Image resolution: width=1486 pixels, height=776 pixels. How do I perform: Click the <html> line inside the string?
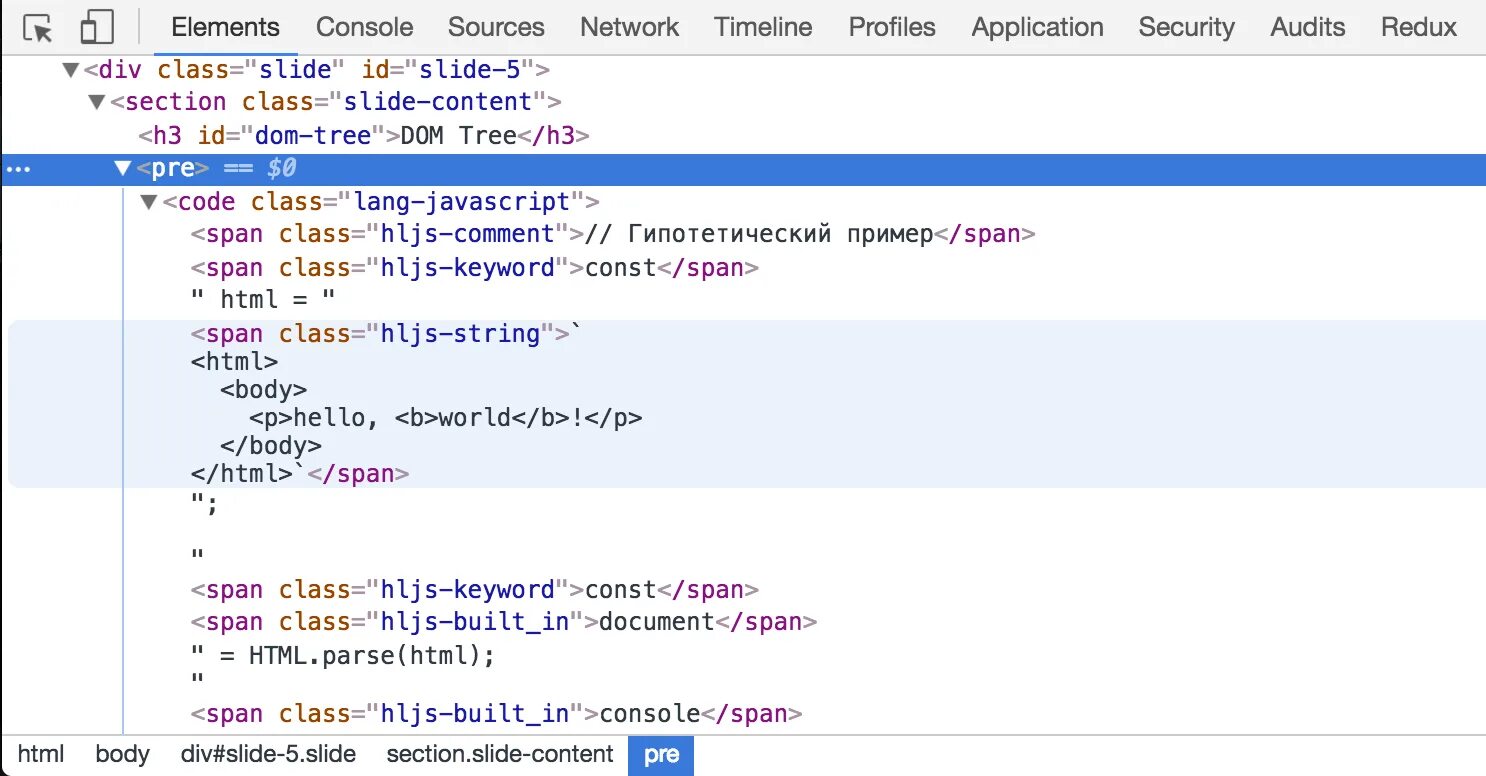(x=235, y=362)
